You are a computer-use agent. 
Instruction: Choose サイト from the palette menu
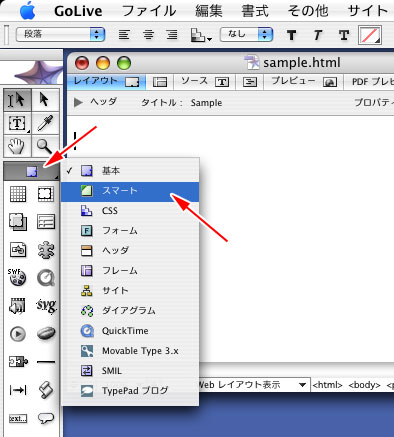(x=130, y=291)
